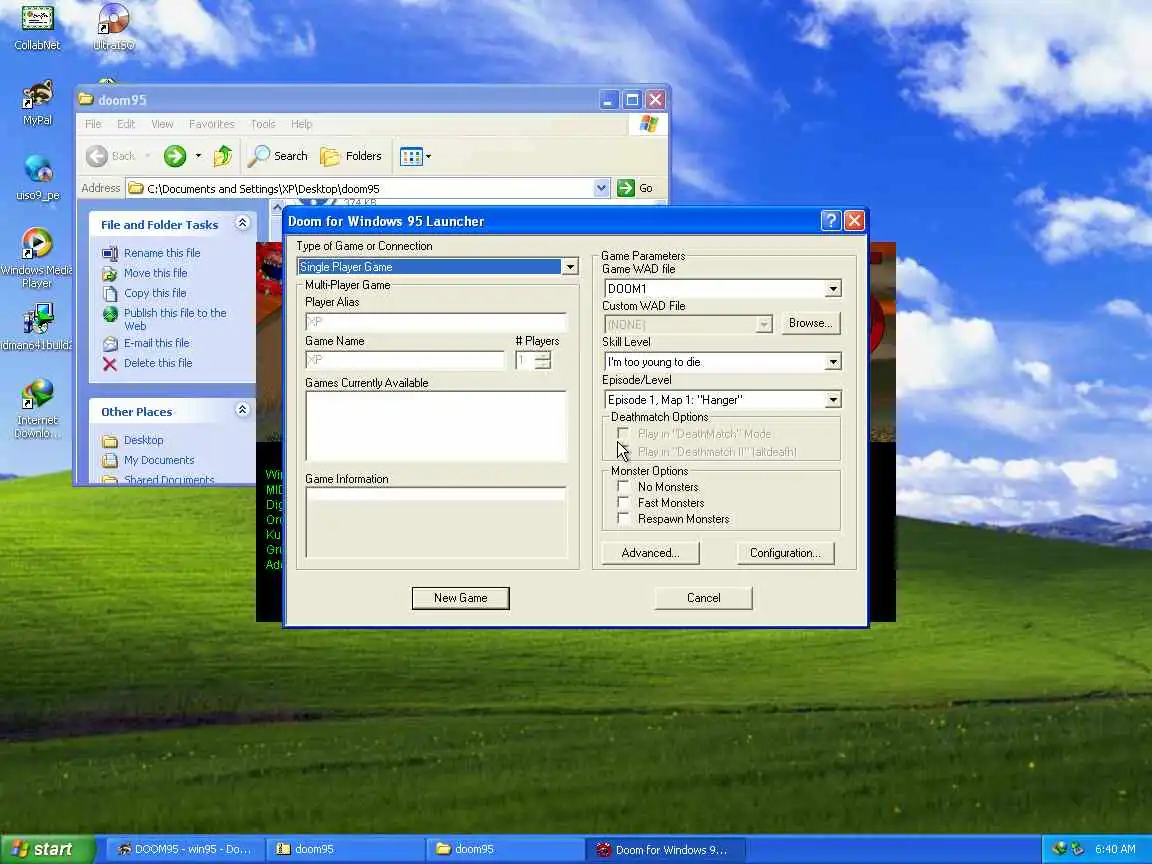This screenshot has height=864, width=1152.
Task: Toggle the Folders pane in Explorer
Action: (x=351, y=156)
